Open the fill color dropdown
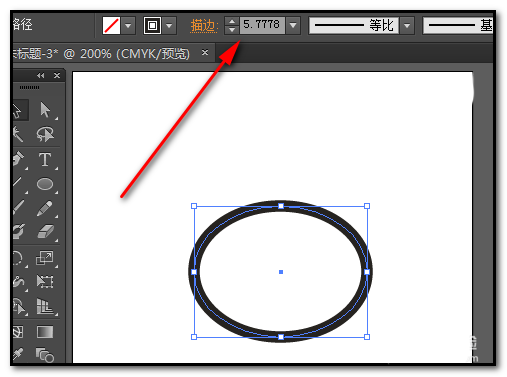The height and width of the screenshot is (377, 507). [128, 25]
